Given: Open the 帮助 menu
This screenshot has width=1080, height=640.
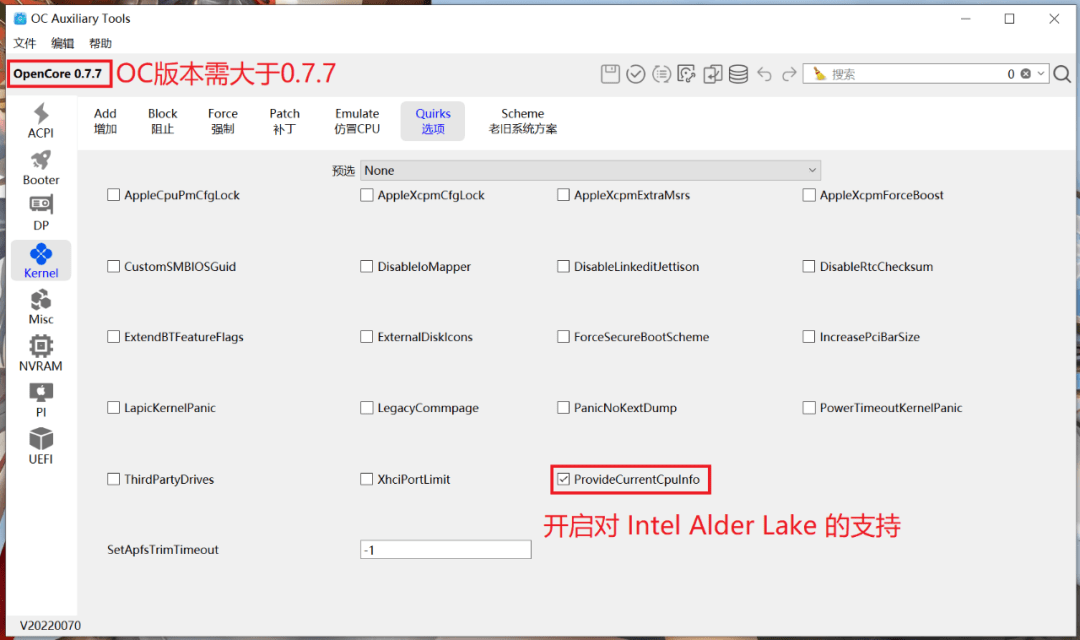Looking at the screenshot, I should (100, 43).
